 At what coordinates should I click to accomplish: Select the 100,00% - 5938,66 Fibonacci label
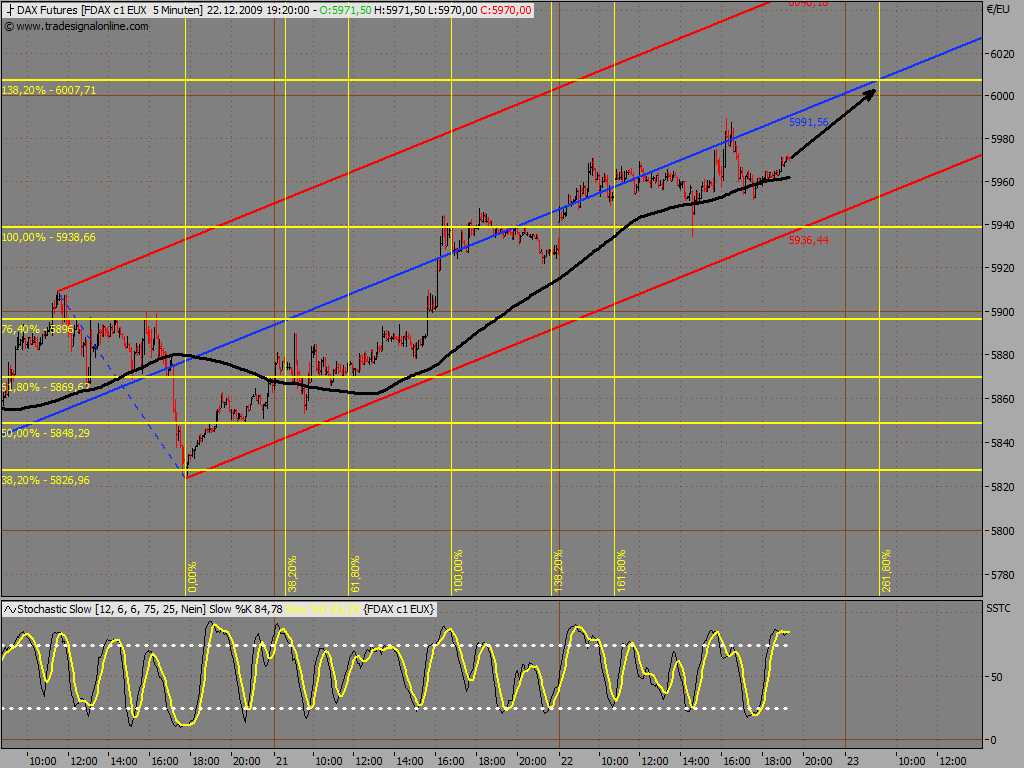pyautogui.click(x=49, y=237)
